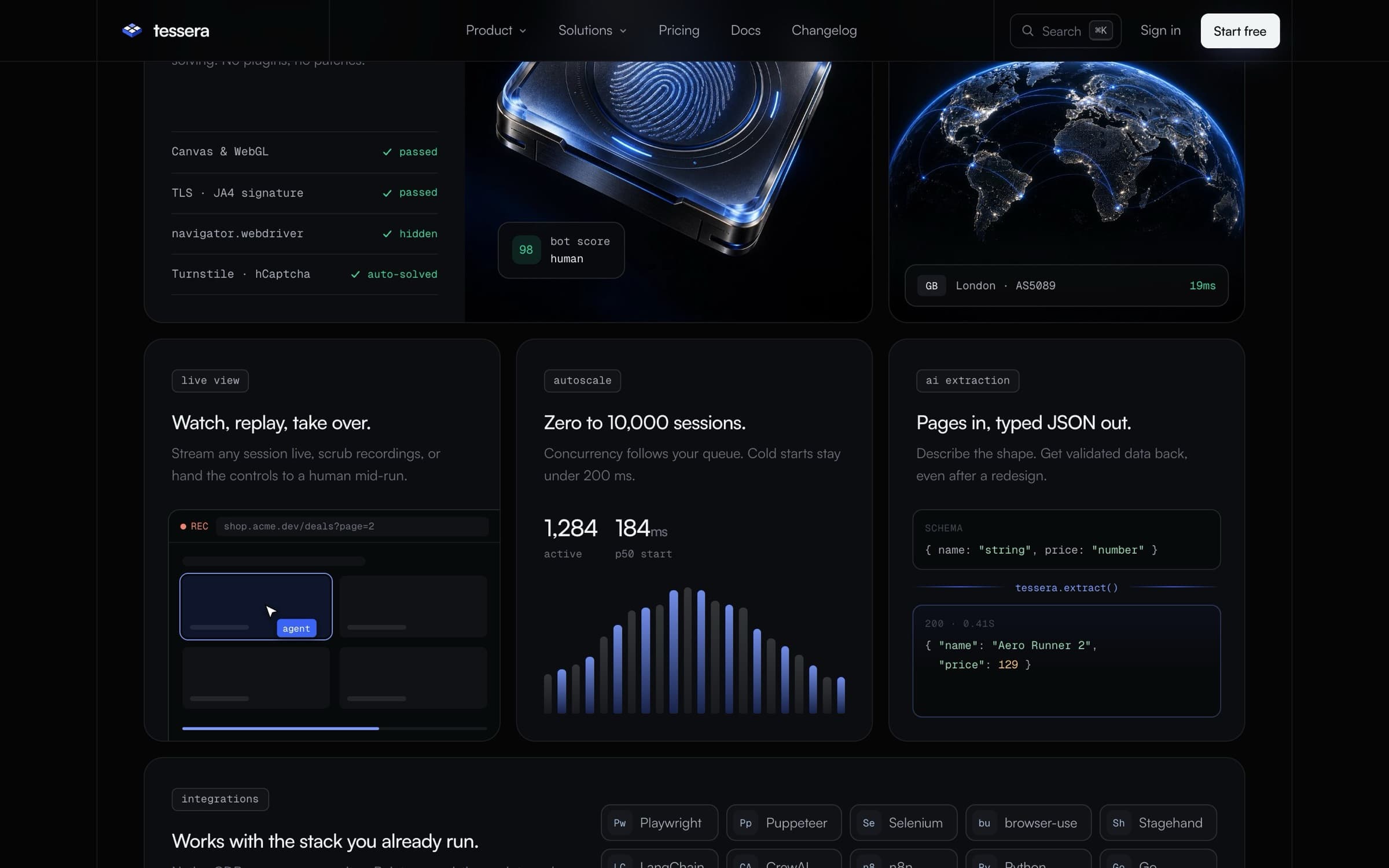Image resolution: width=1389 pixels, height=868 pixels.
Task: Click the live view tag
Action: (210, 381)
